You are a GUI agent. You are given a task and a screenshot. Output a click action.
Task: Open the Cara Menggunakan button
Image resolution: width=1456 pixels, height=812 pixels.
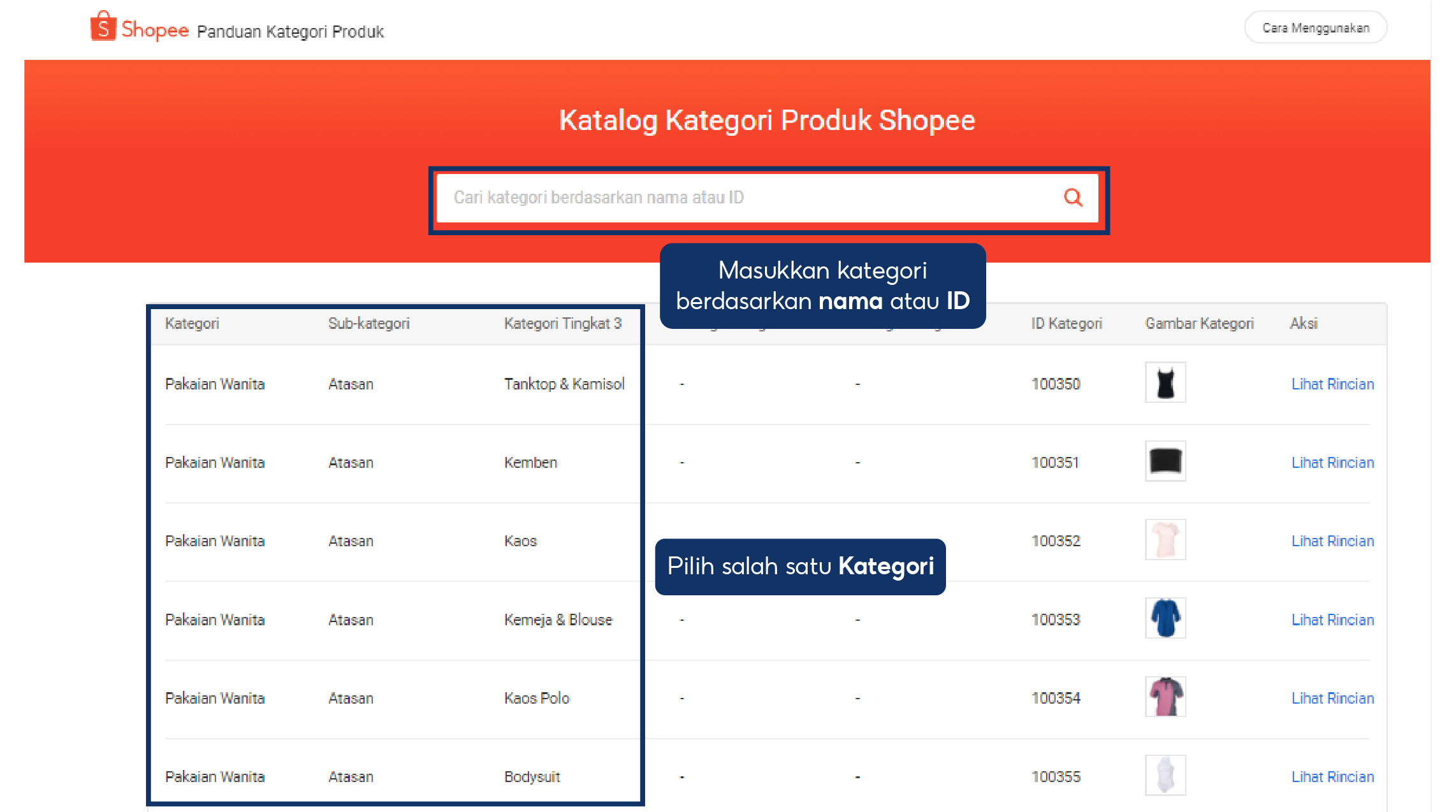pyautogui.click(x=1315, y=28)
